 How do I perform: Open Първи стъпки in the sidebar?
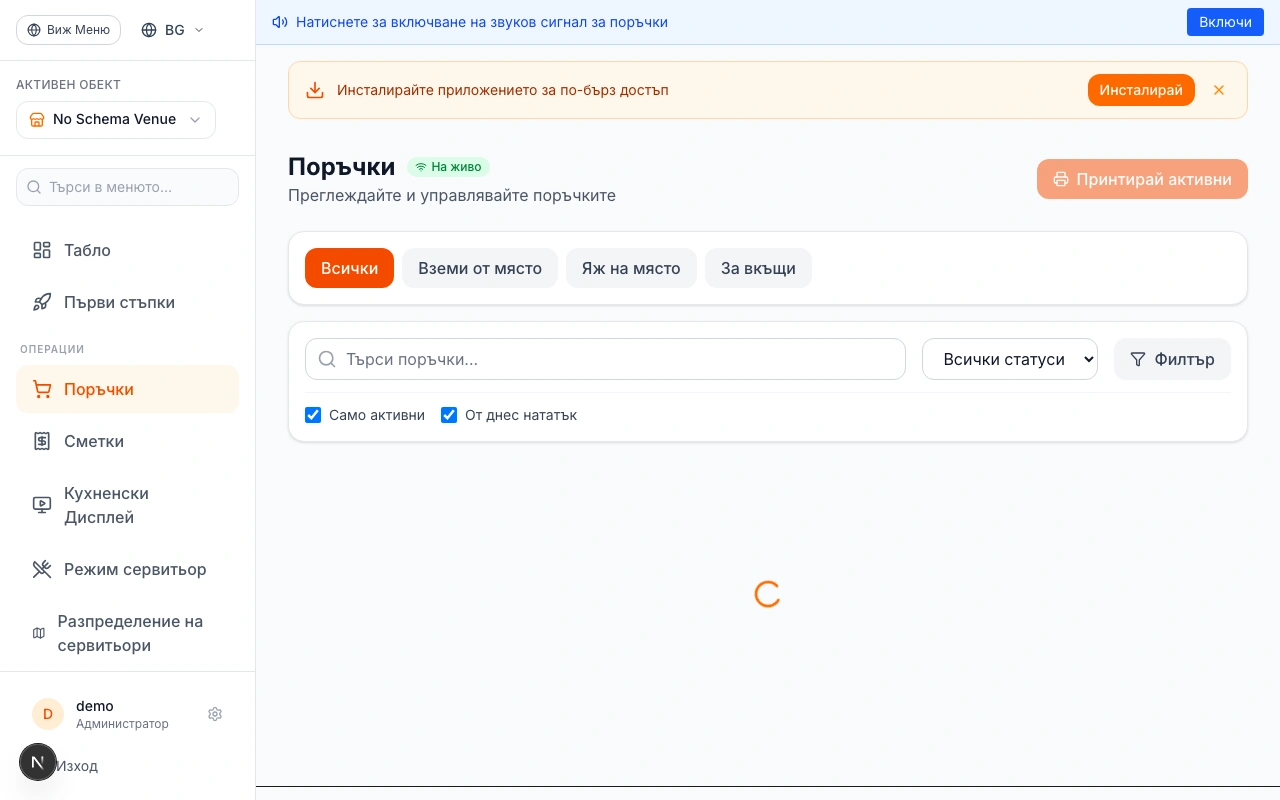coord(127,302)
